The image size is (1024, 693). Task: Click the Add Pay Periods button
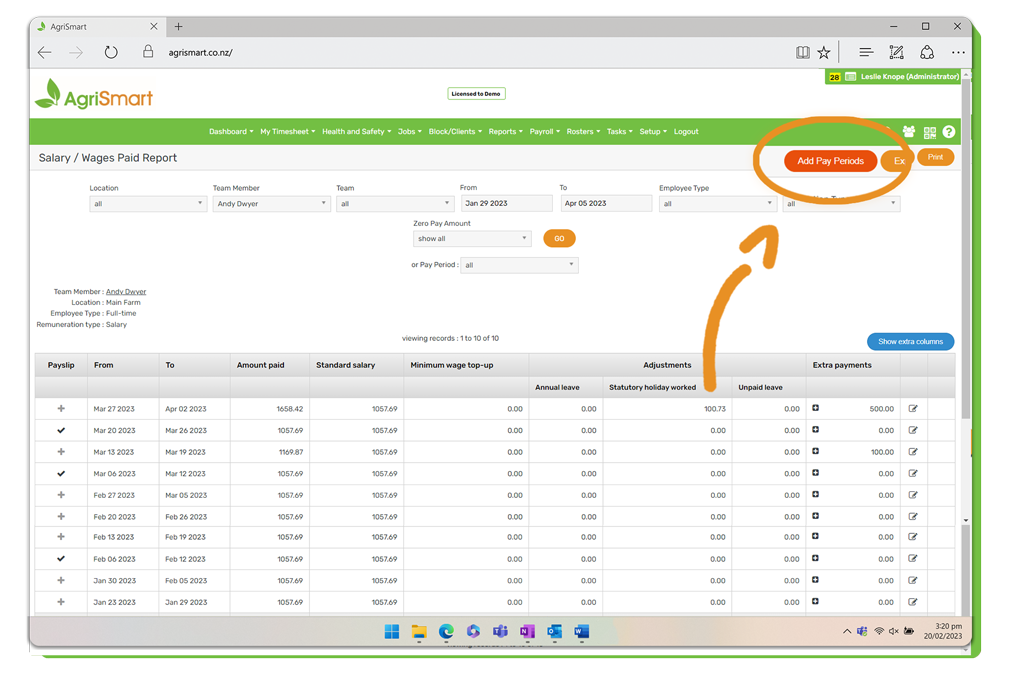[830, 161]
